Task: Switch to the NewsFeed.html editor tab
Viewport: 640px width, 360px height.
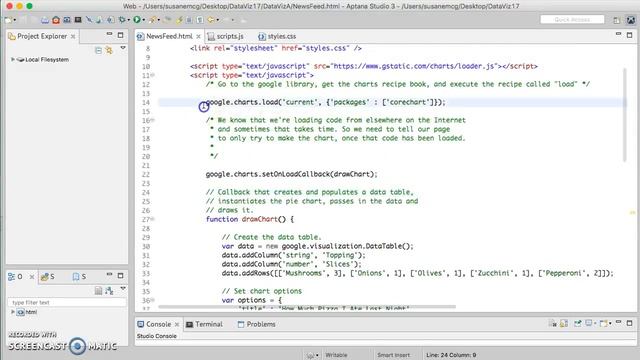Action: point(169,36)
